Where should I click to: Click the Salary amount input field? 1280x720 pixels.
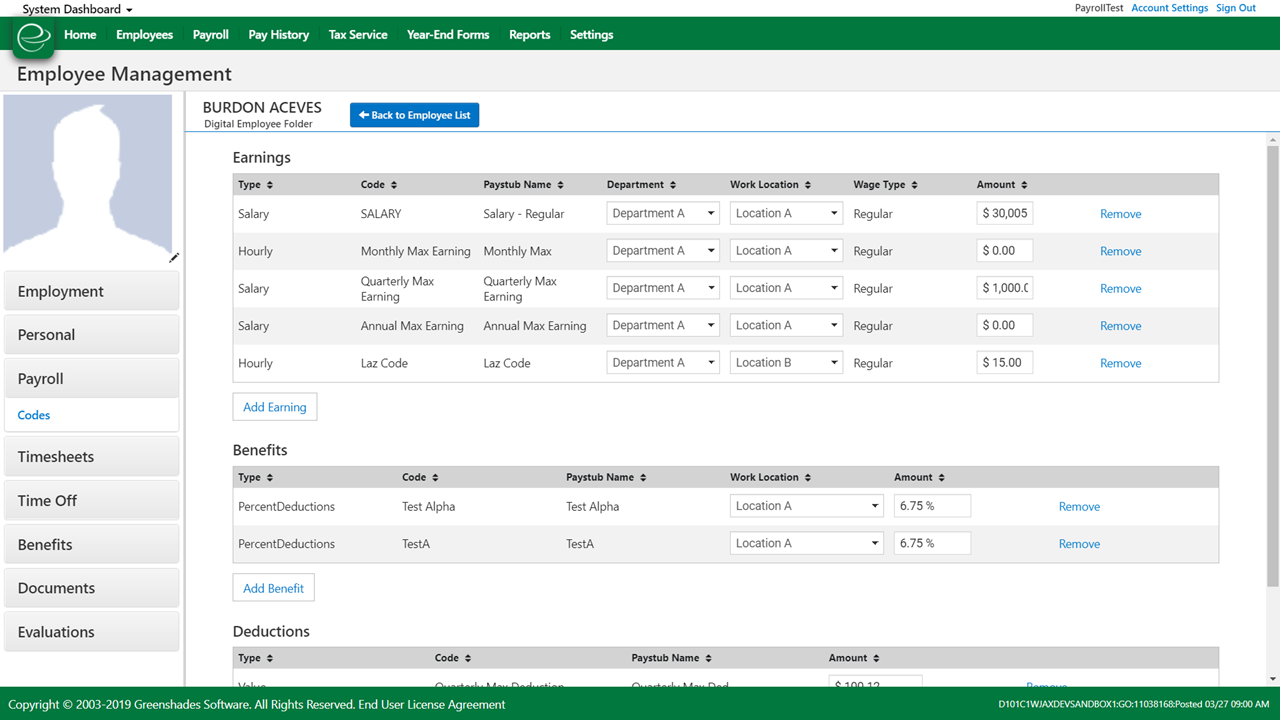[1004, 214]
